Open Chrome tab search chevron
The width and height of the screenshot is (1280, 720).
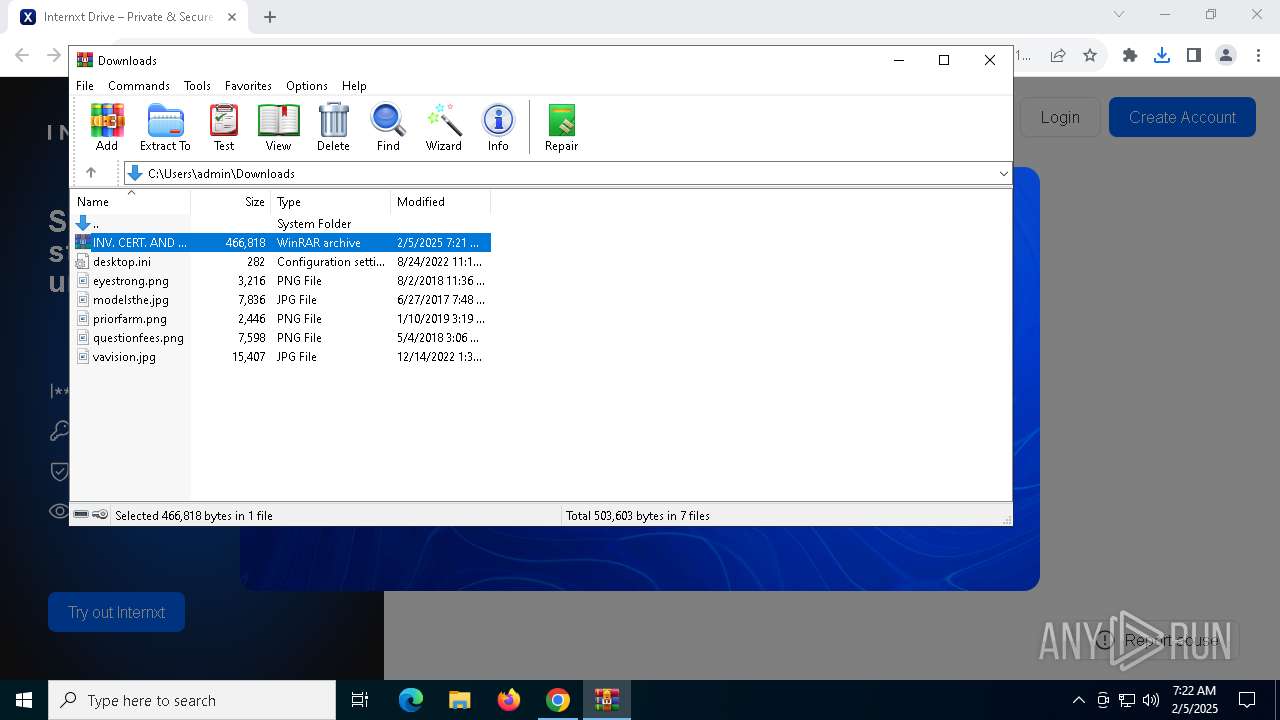pos(1119,14)
